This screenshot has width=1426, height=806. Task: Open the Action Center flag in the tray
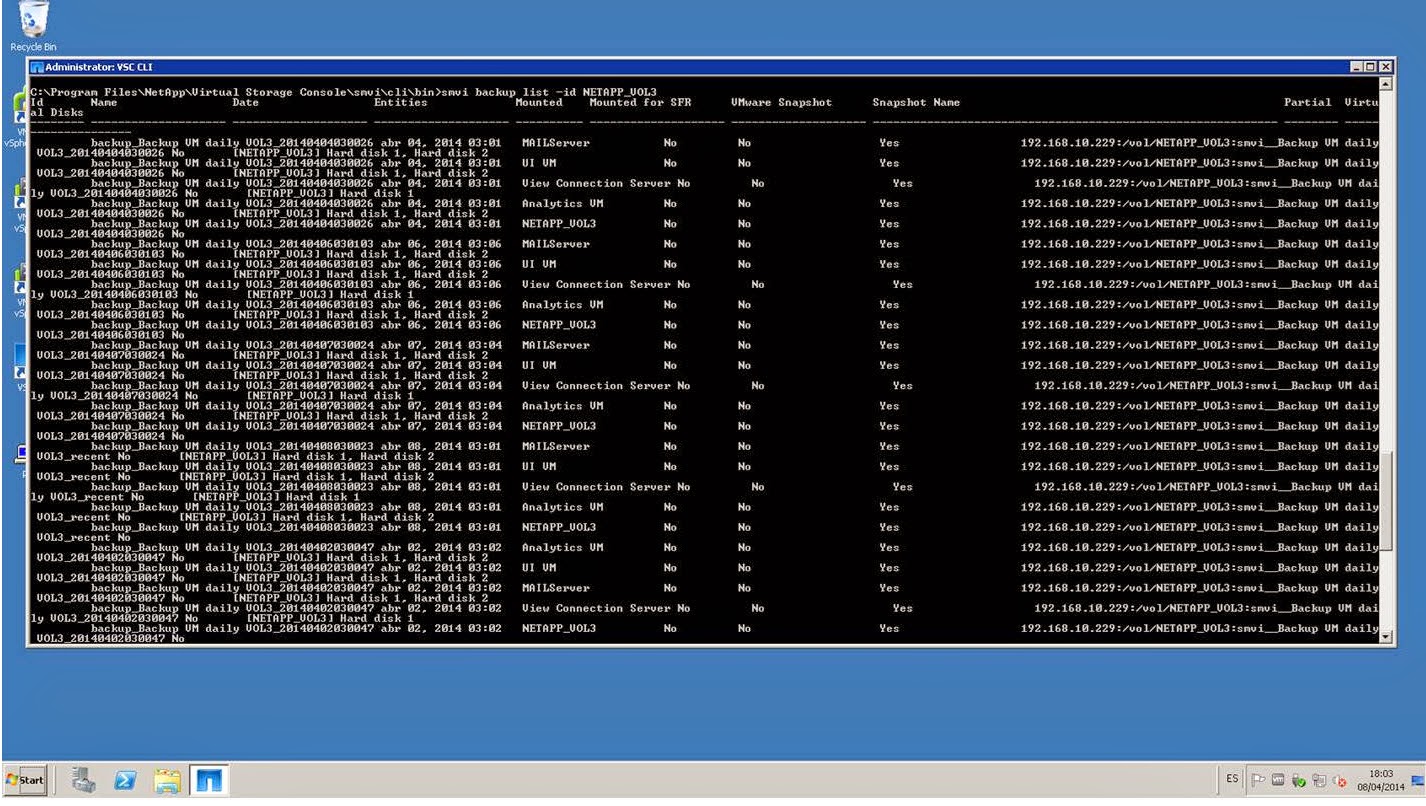[x=1258, y=780]
